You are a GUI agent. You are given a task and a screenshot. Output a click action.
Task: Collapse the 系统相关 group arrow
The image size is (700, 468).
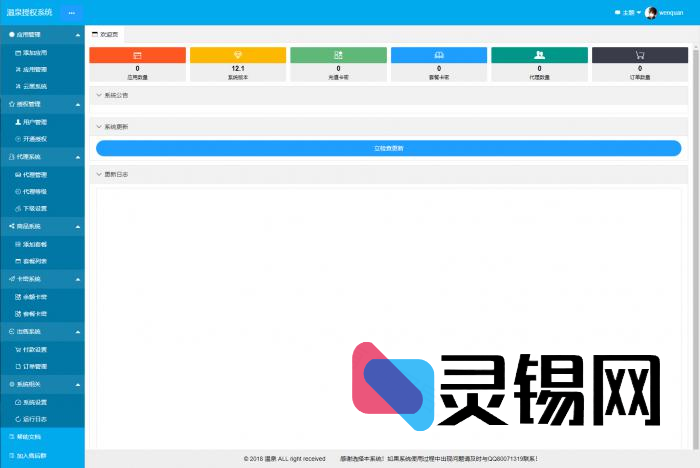click(x=78, y=385)
